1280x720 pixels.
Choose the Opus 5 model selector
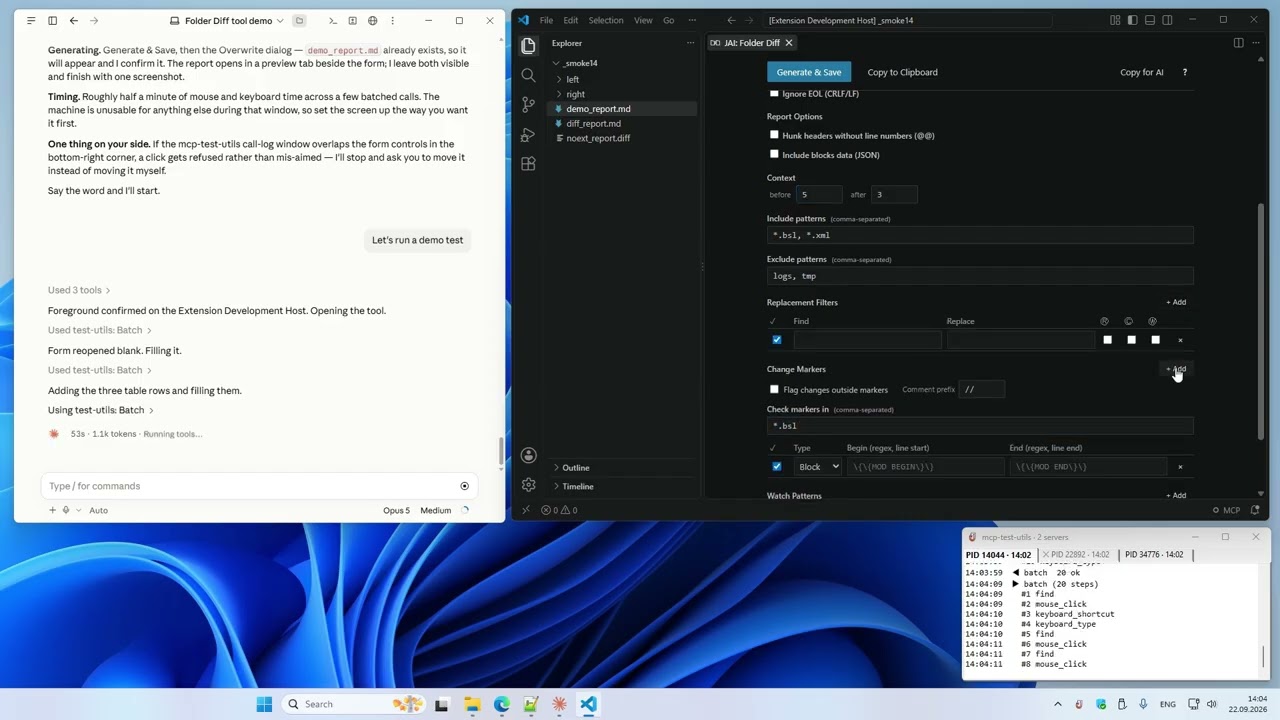[396, 510]
